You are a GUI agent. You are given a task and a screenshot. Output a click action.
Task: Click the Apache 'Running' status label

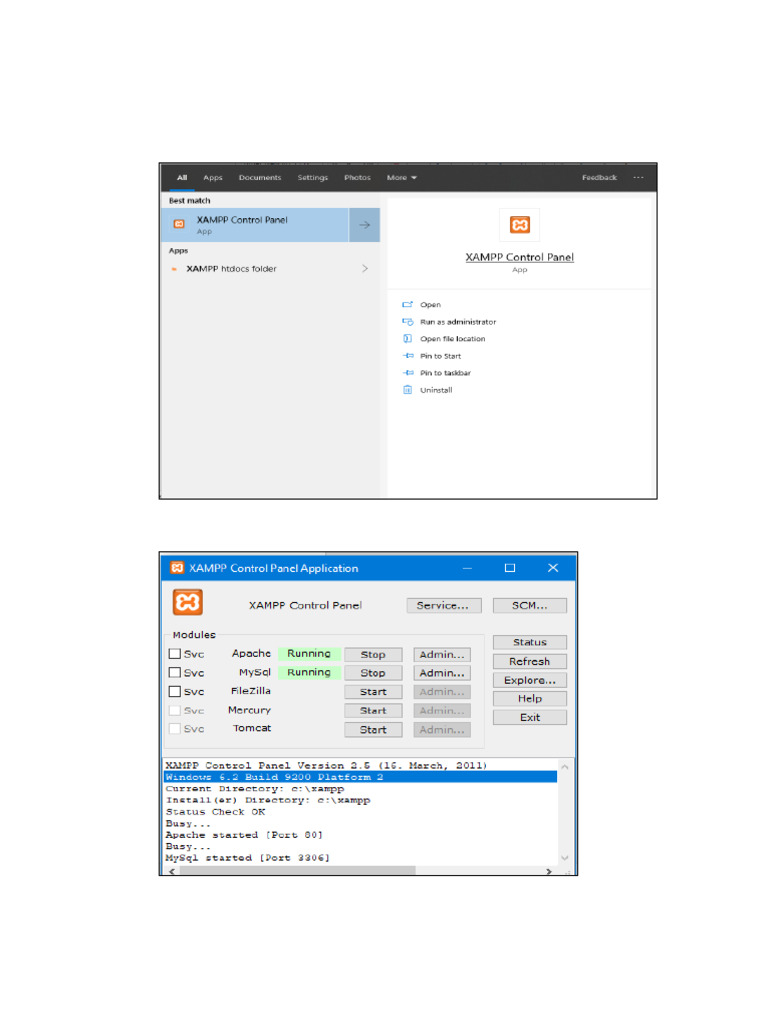309,654
